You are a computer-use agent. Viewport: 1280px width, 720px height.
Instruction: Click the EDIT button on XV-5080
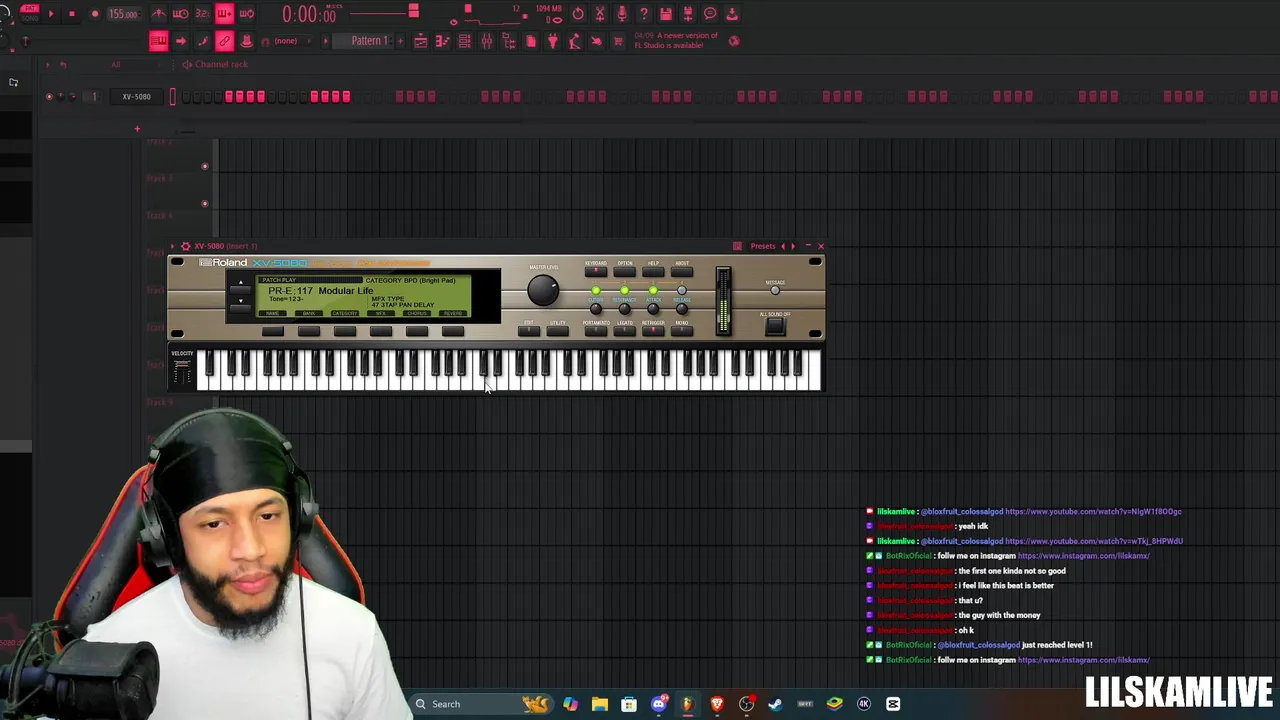pos(529,330)
